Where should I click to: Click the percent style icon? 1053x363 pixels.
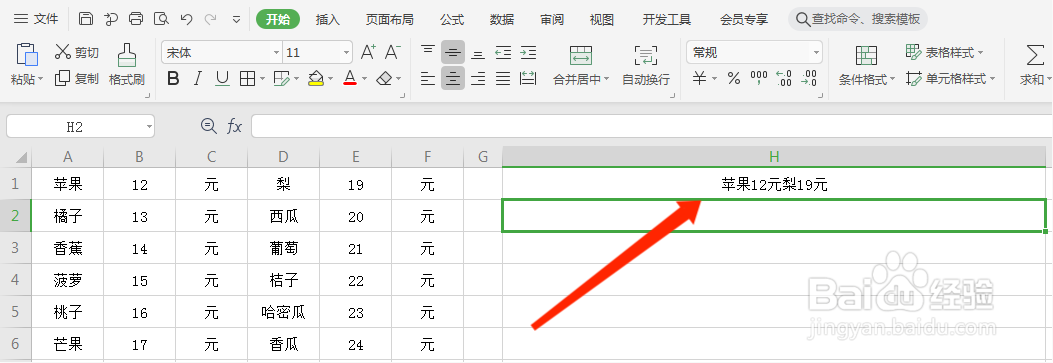tap(734, 79)
